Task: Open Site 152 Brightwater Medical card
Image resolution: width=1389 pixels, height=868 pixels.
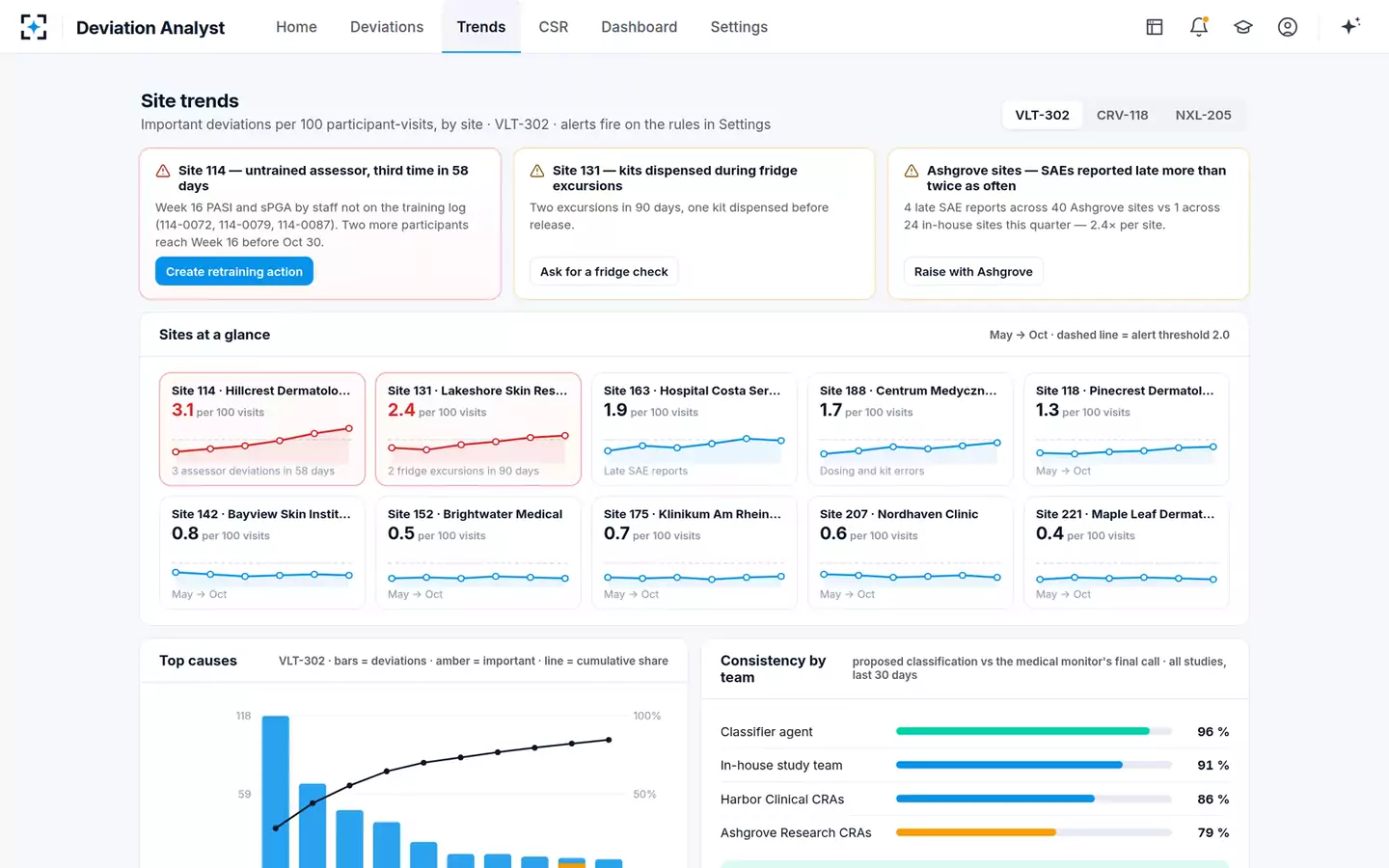Action: click(x=478, y=553)
